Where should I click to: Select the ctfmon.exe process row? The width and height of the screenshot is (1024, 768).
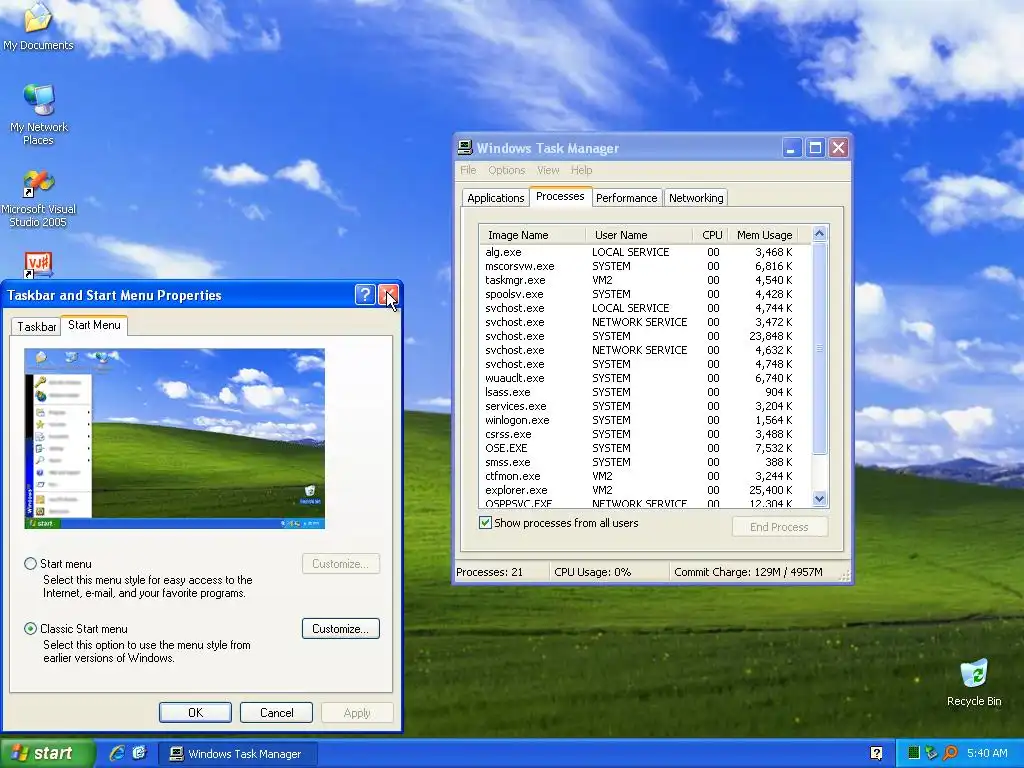[x=645, y=476]
